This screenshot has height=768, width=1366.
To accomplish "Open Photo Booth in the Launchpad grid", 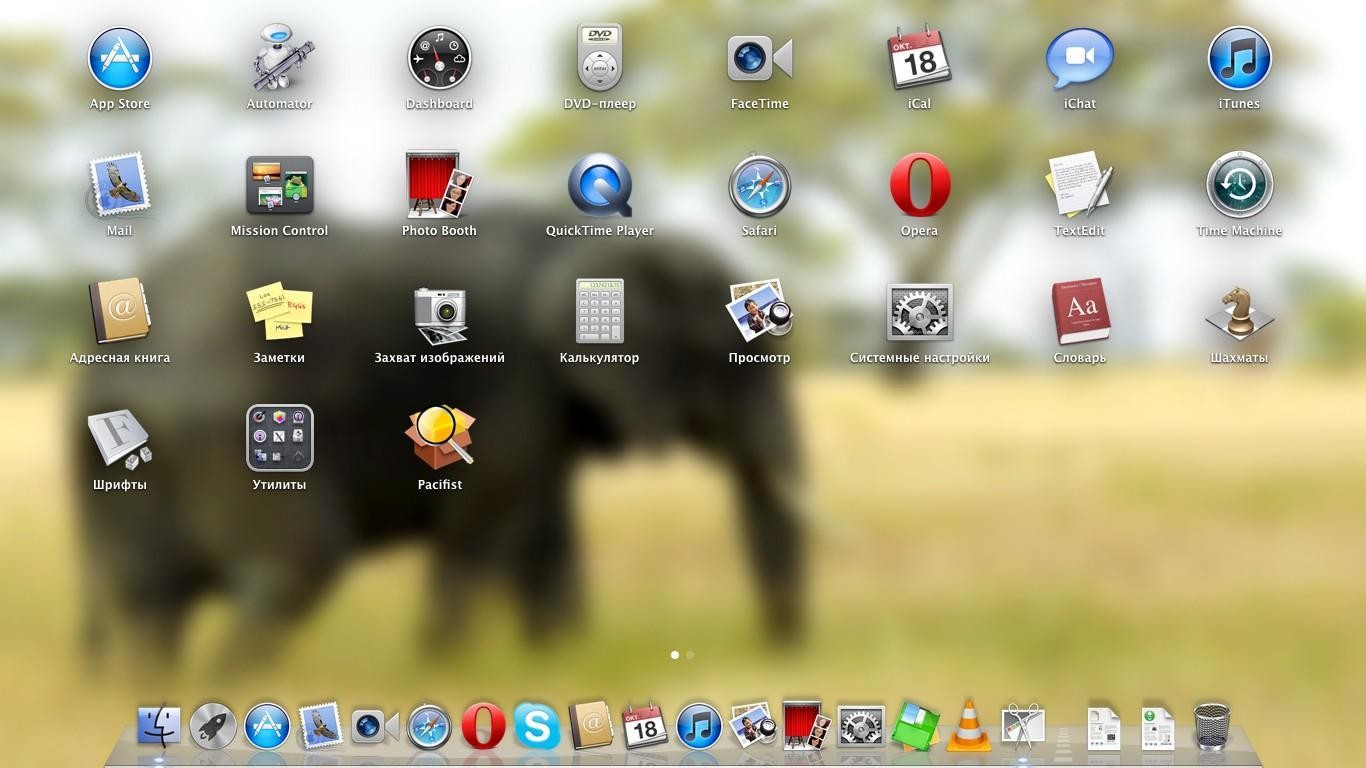I will [x=440, y=186].
